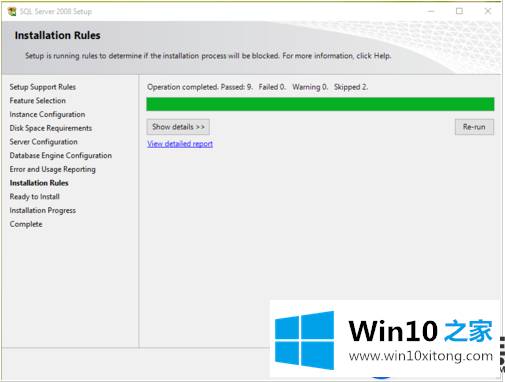This screenshot has height=382, width=505.
Task: Open the View detailed report link
Action: click(x=180, y=144)
